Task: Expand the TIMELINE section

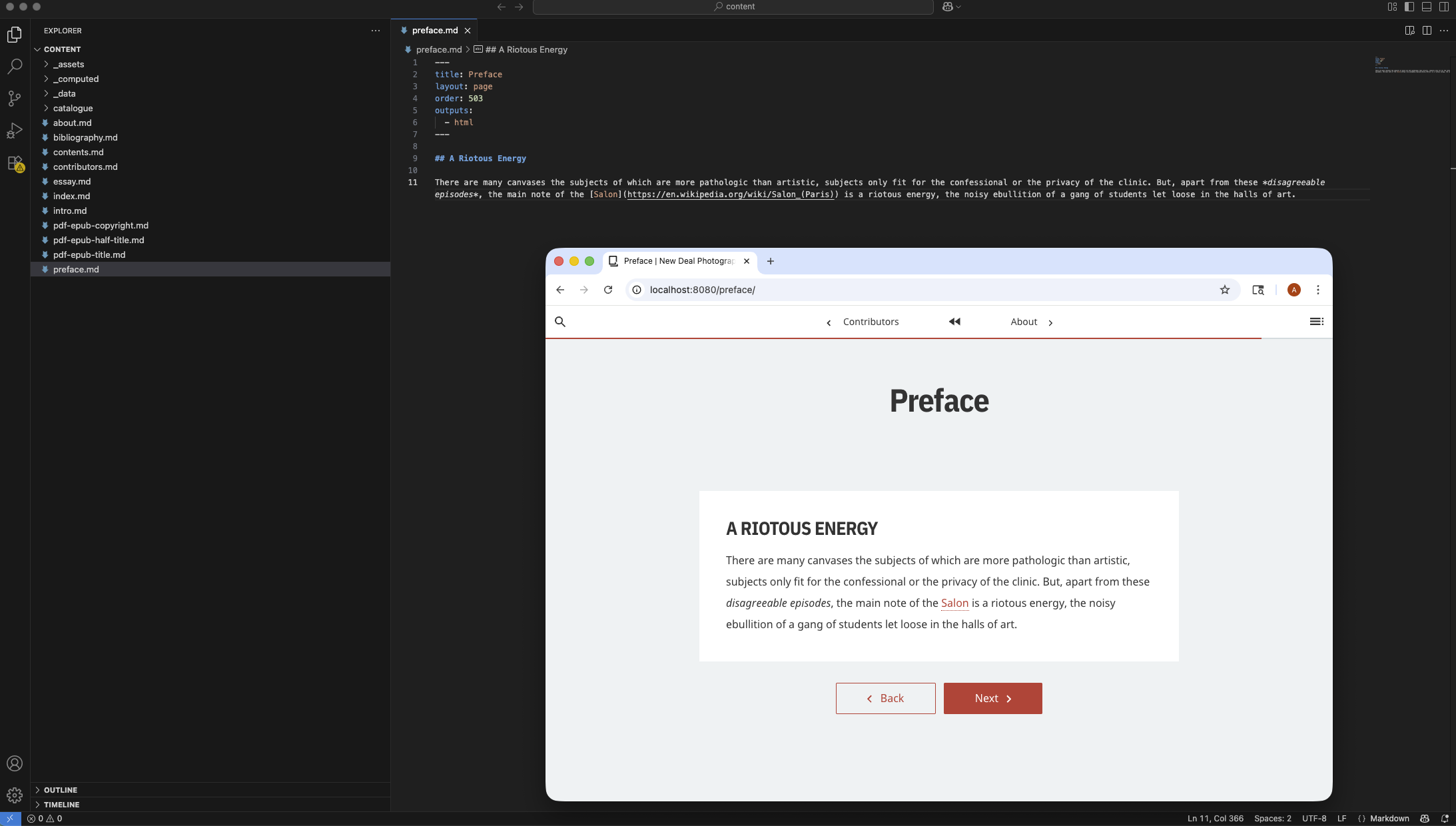Action: tap(61, 805)
